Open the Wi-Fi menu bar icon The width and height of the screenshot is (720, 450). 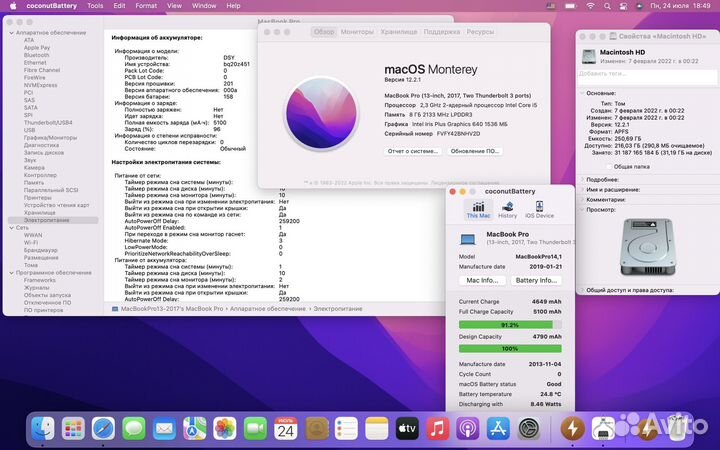pyautogui.click(x=591, y=6)
